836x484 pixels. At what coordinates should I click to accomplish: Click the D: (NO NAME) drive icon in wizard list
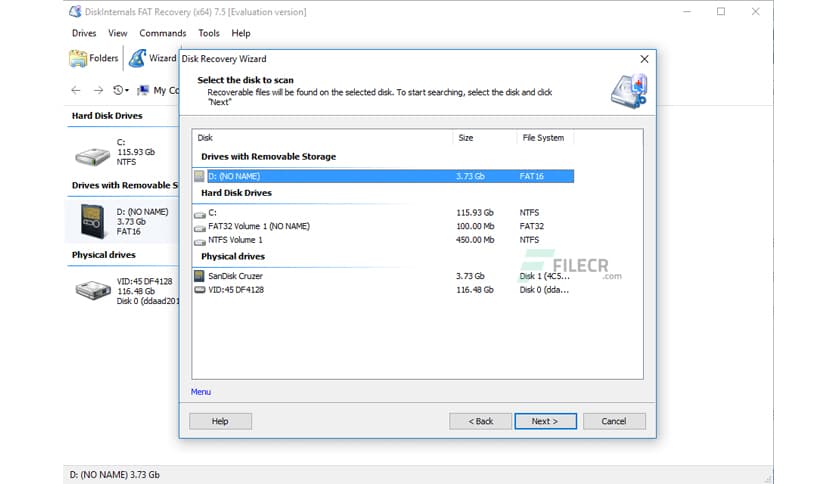tap(199, 176)
